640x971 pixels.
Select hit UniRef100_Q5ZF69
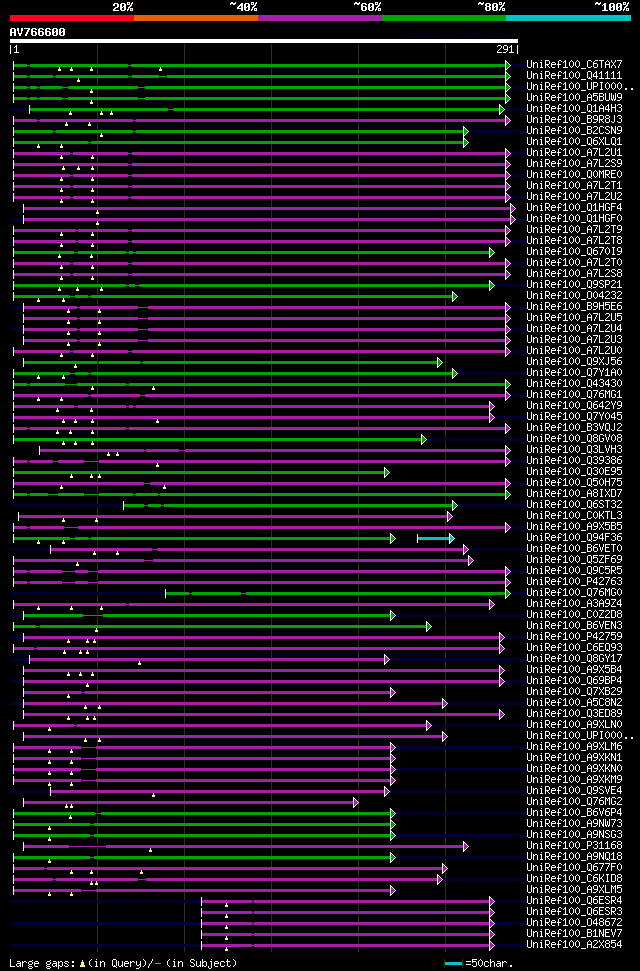coord(574,560)
